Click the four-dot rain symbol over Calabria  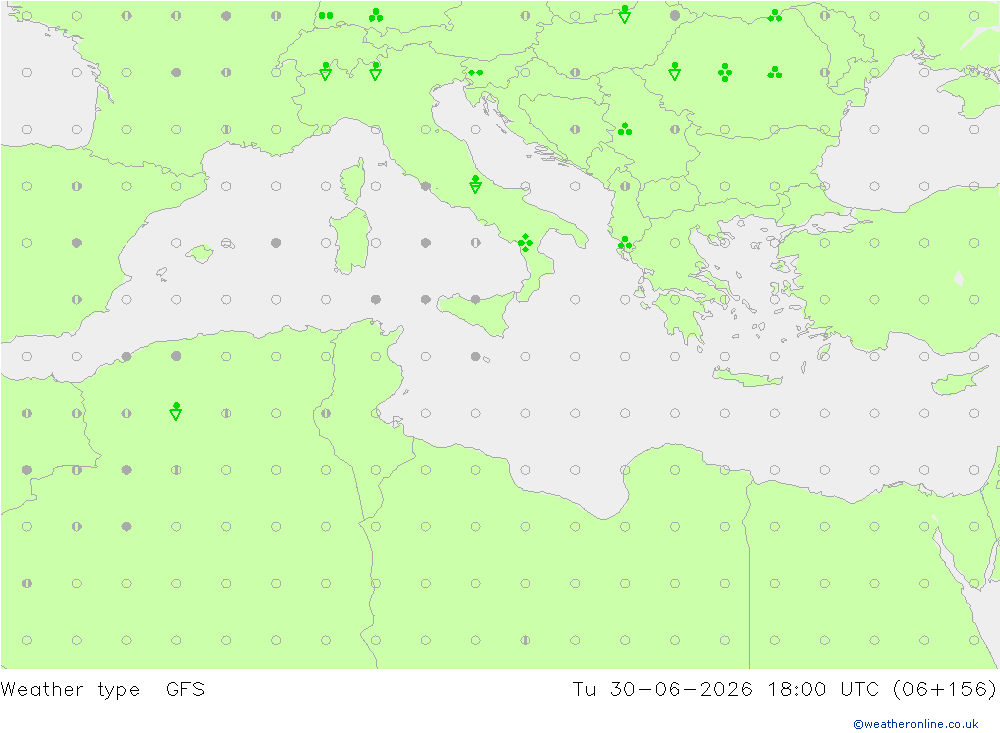525,242
